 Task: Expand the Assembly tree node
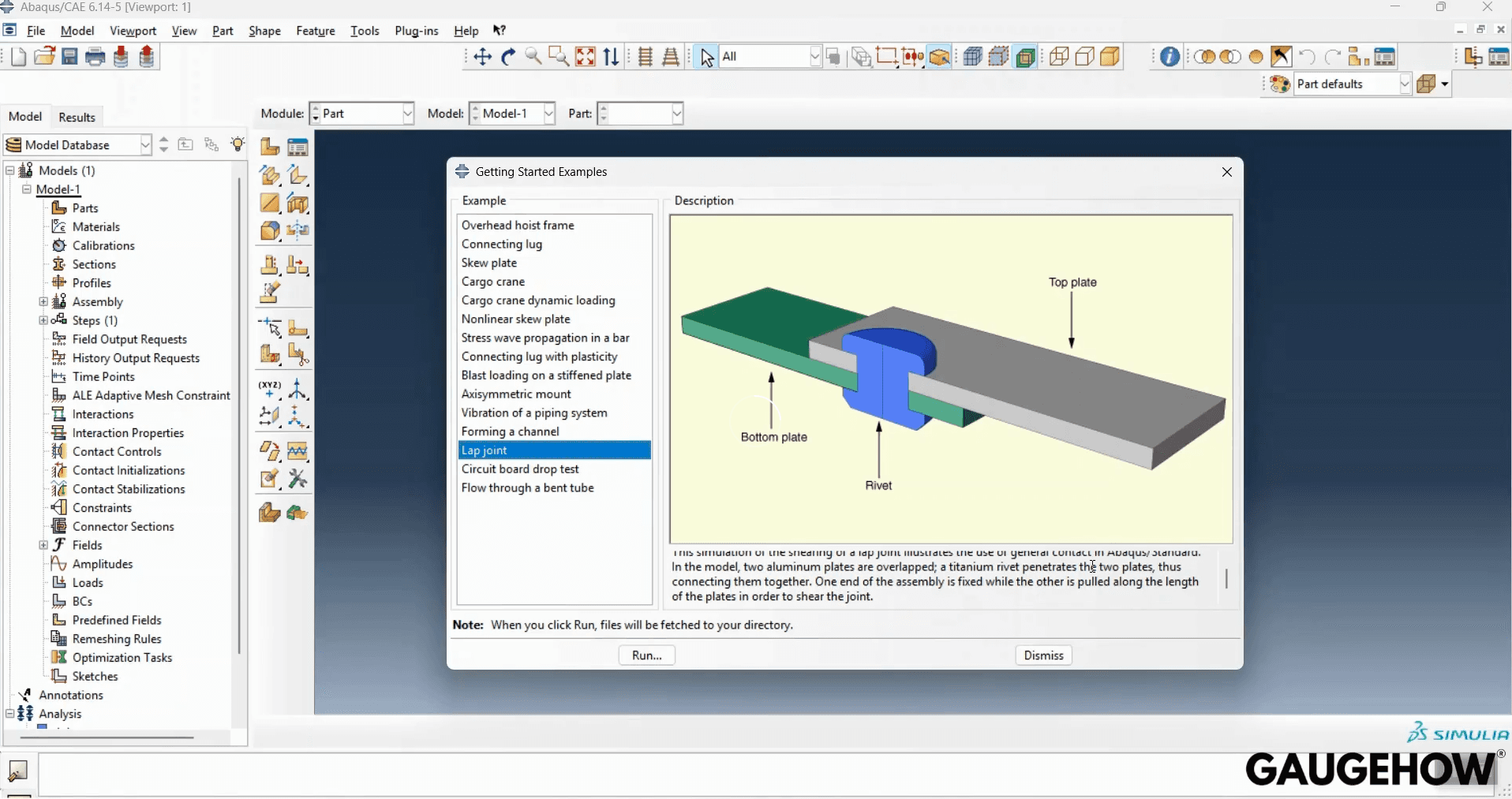coord(44,301)
